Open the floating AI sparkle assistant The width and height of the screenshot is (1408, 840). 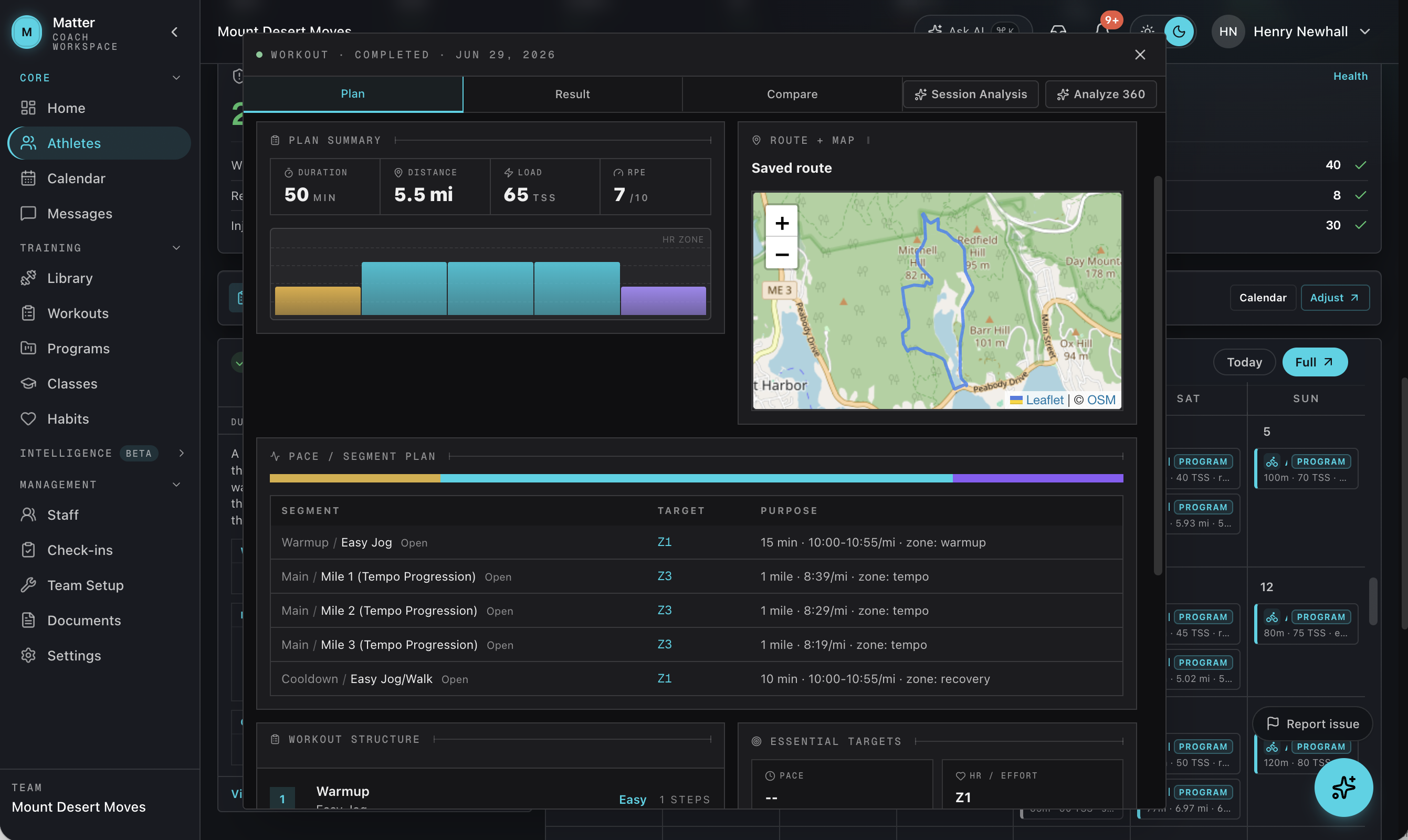(1343, 787)
